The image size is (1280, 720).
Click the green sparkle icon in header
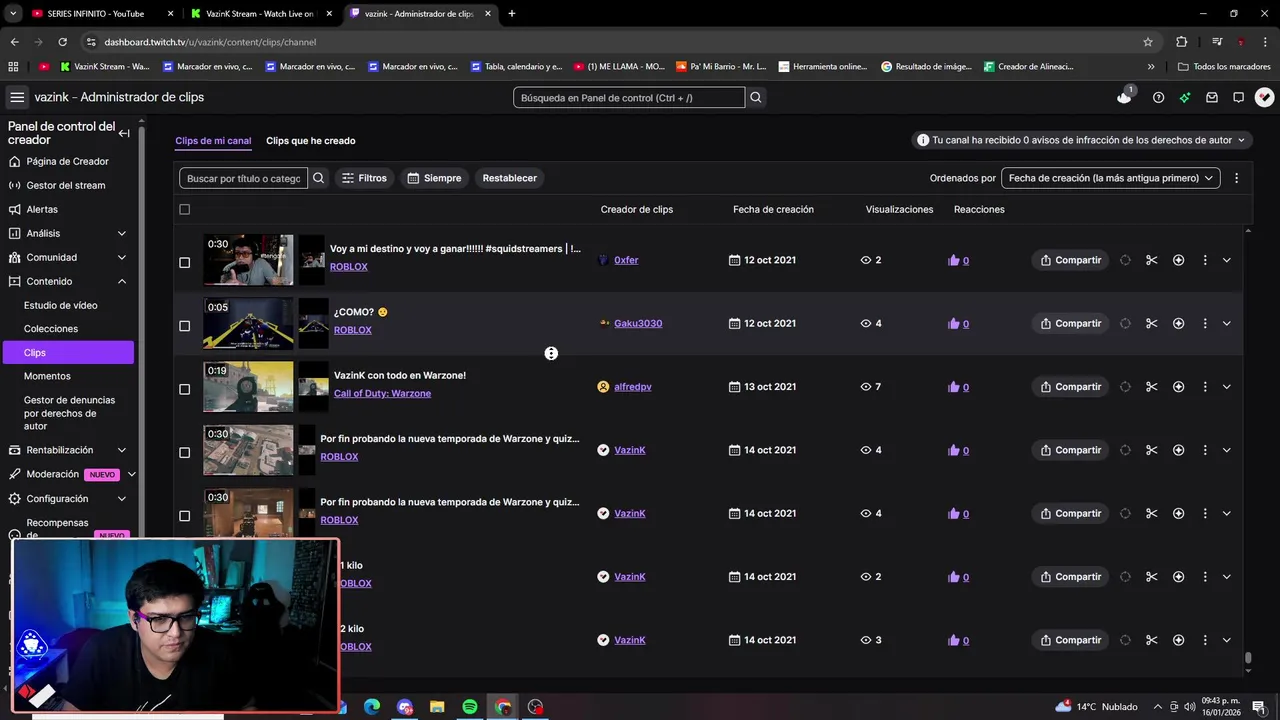tap(1185, 97)
